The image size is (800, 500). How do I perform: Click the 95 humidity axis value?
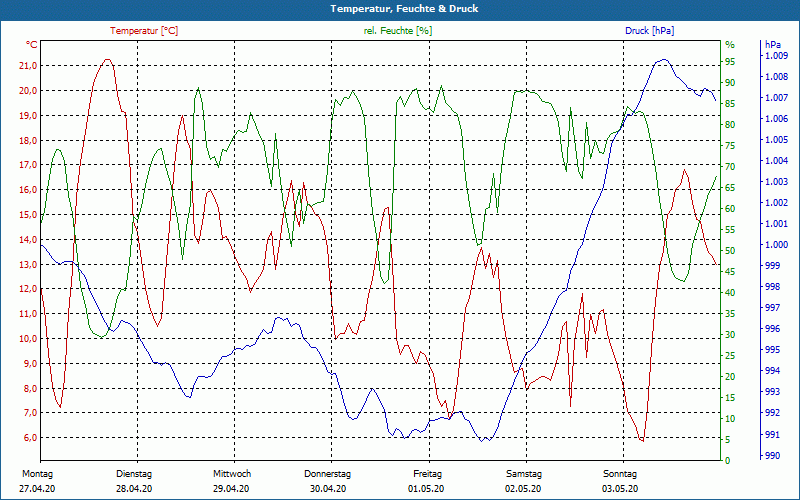coord(730,62)
